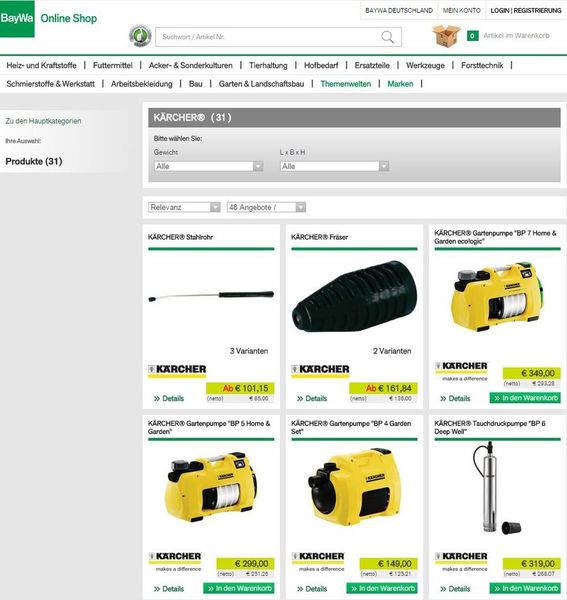Click the round green eco badge icon
The height and width of the screenshot is (600, 567).
coord(140,36)
